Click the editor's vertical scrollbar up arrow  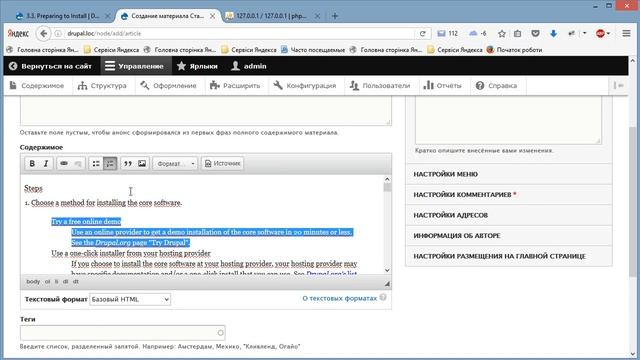(387, 179)
